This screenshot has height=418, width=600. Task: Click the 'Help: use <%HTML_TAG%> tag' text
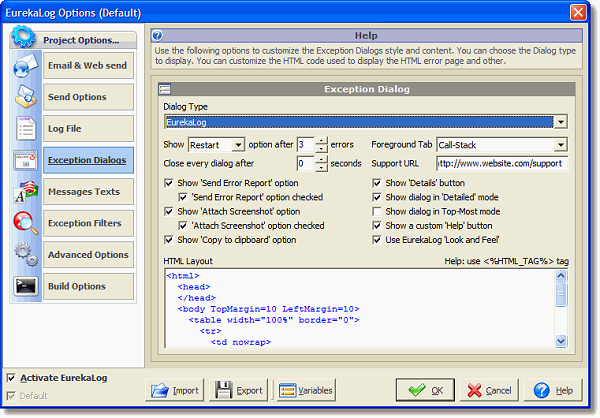point(506,261)
